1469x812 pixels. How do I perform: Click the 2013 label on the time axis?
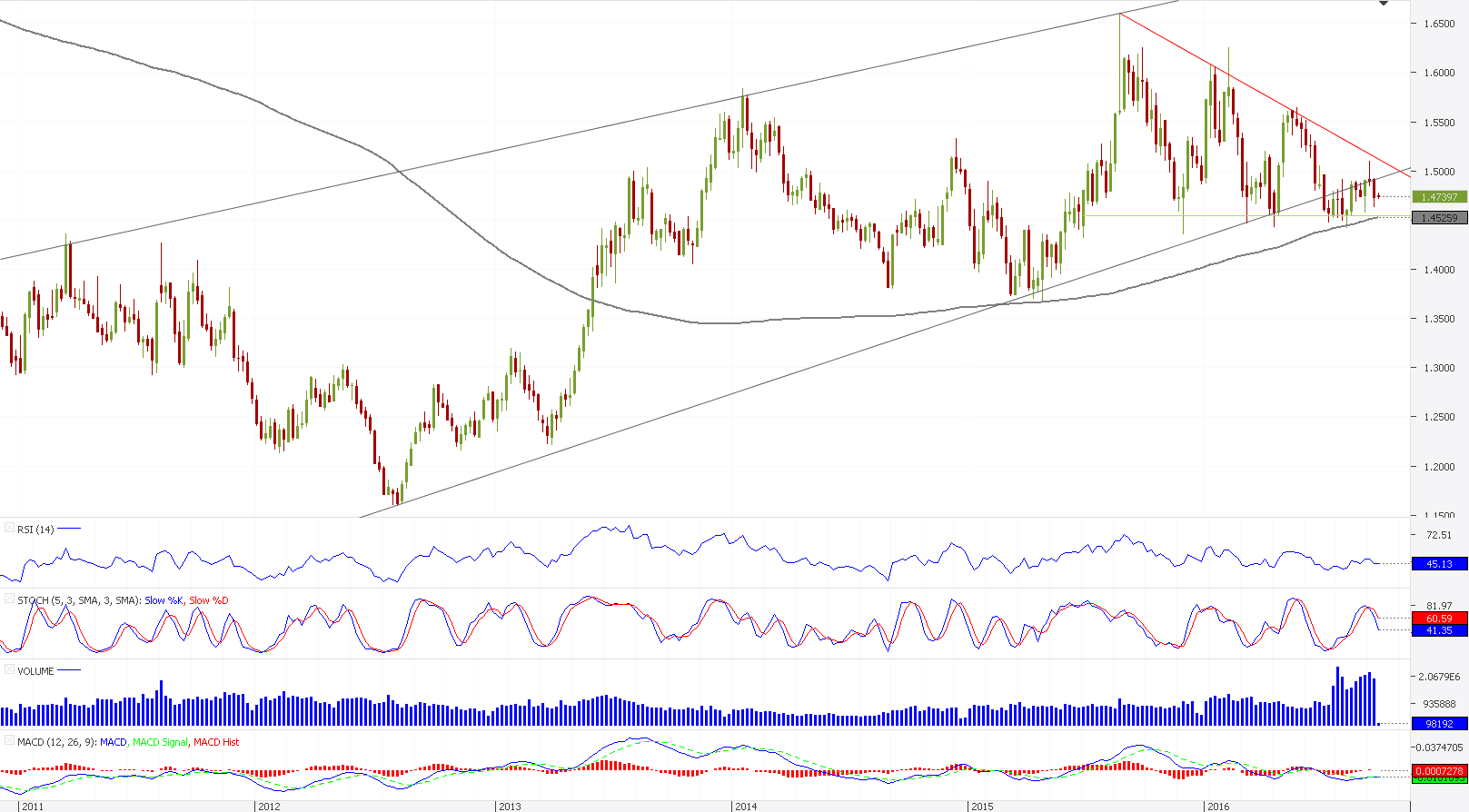[x=510, y=807]
